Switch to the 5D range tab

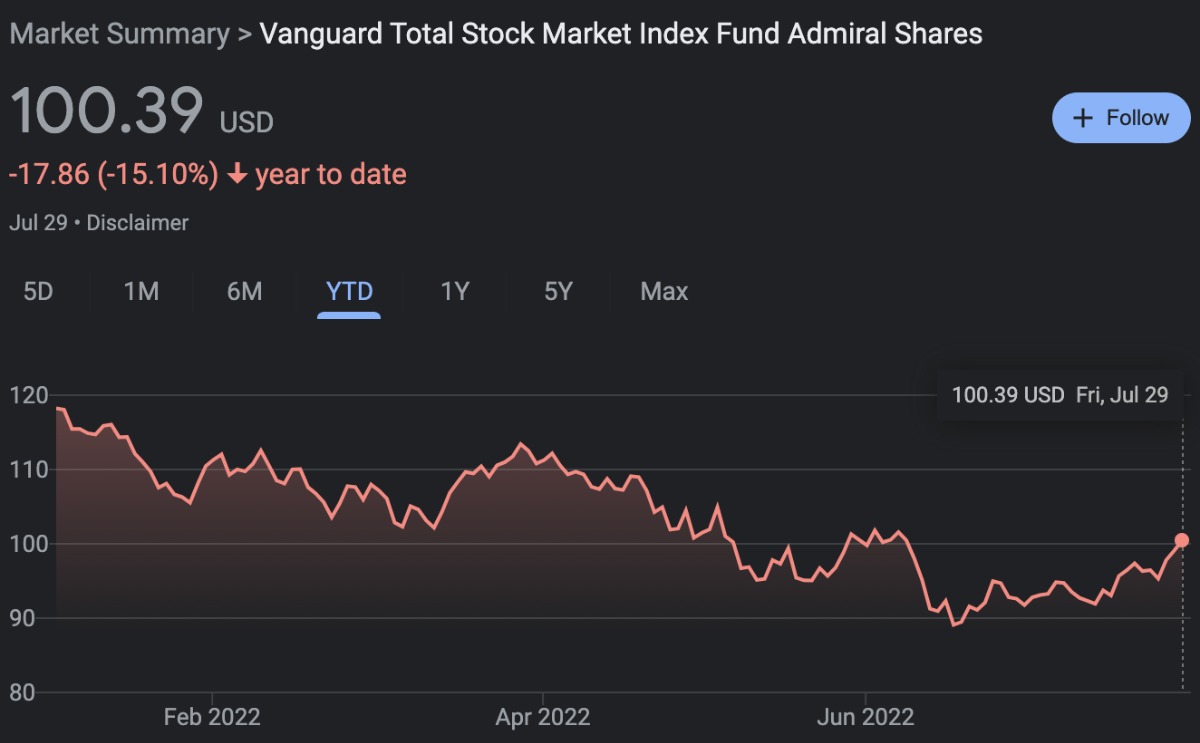(x=38, y=291)
